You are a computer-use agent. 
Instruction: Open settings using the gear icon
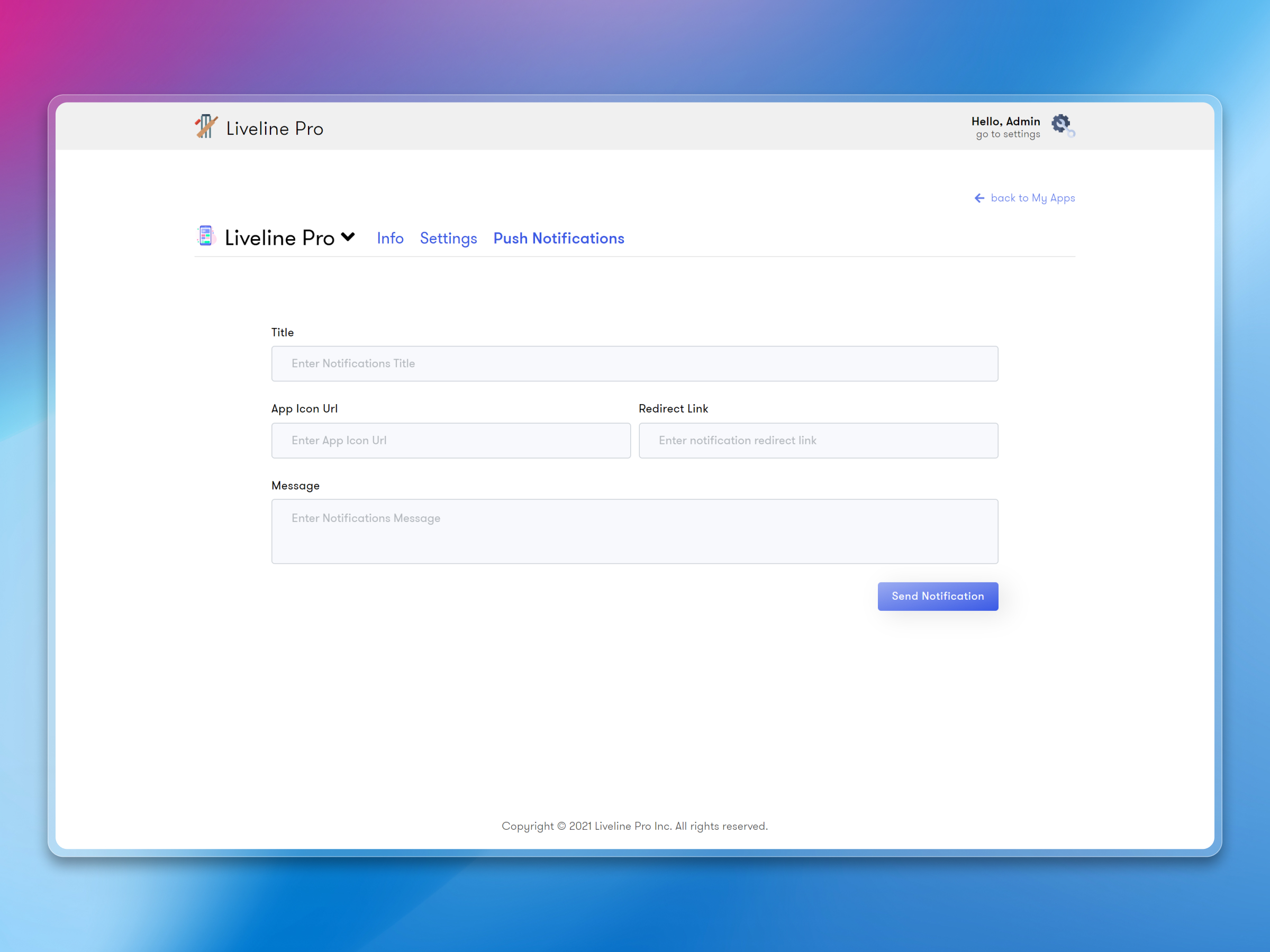(x=1060, y=124)
